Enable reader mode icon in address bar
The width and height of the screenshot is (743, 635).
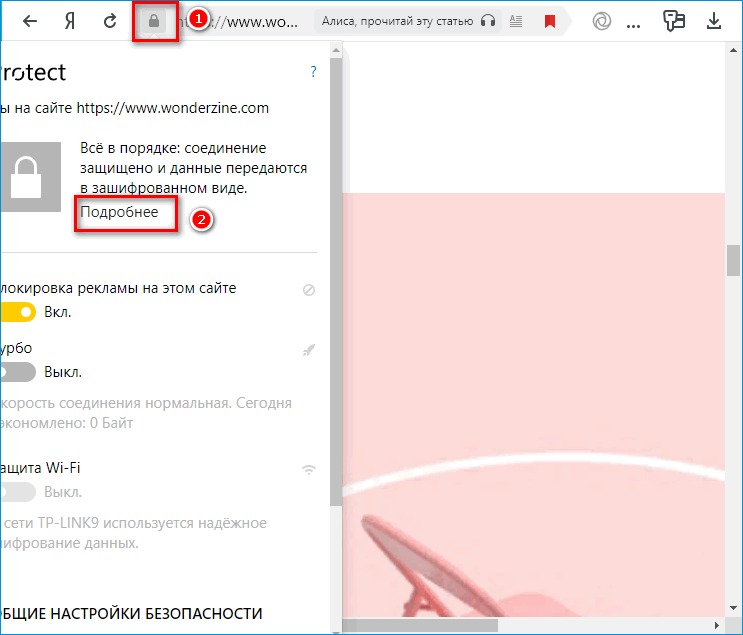click(516, 21)
